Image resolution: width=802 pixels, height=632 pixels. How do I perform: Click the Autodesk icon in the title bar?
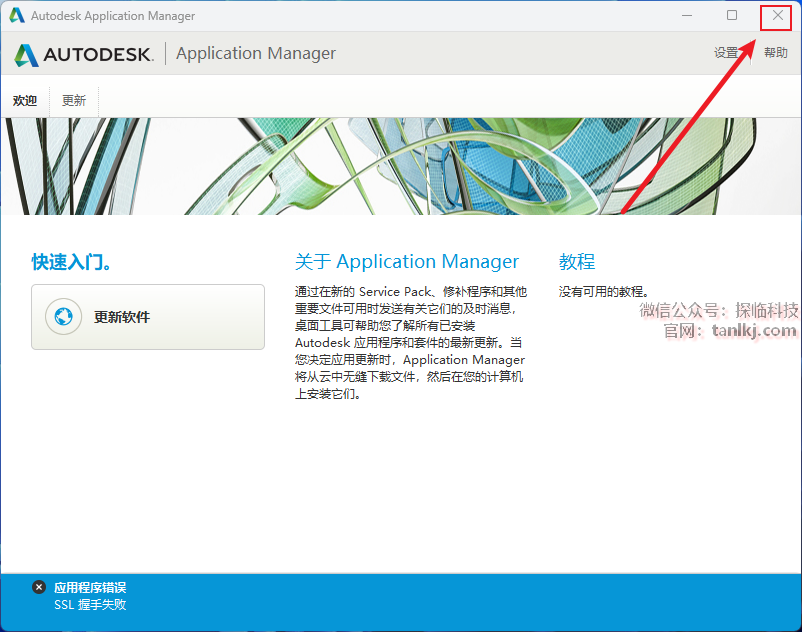[x=17, y=16]
